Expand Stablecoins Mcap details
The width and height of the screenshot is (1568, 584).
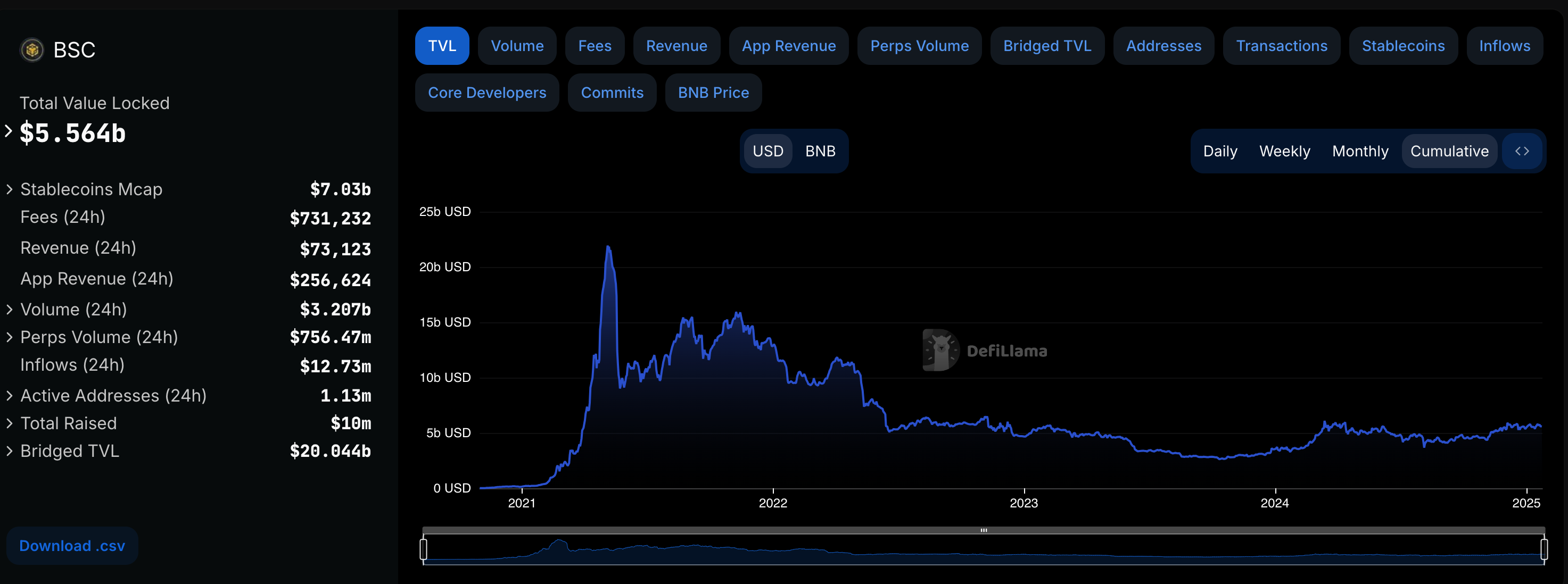[10, 189]
